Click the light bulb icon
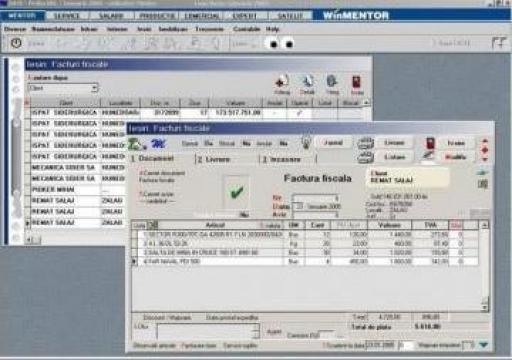 pyautogui.click(x=306, y=142)
